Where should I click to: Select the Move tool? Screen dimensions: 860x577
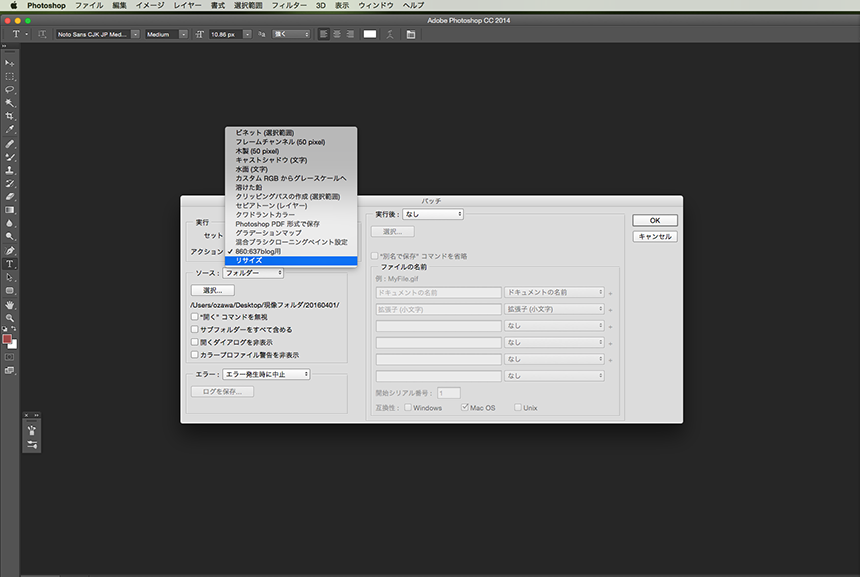[x=10, y=63]
